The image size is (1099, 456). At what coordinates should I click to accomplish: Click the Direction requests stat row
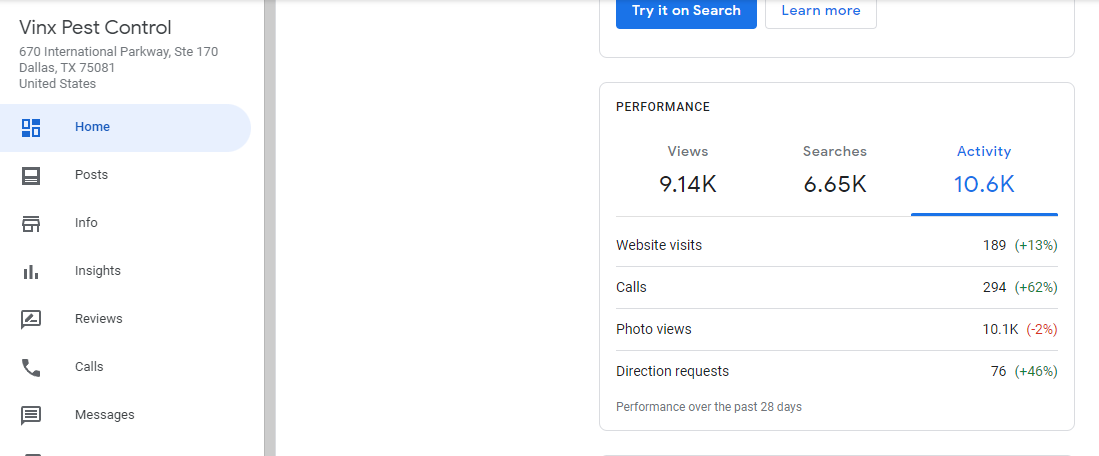click(836, 371)
